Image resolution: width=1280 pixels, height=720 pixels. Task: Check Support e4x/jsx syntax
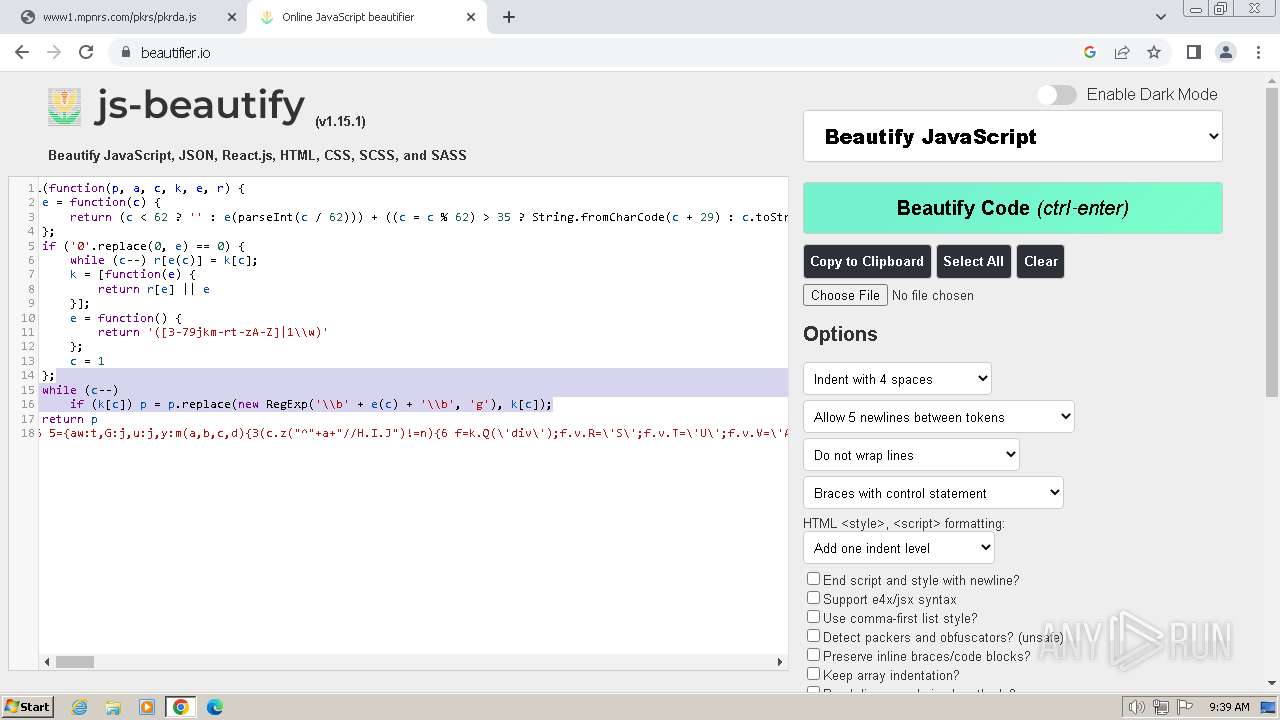[813, 598]
